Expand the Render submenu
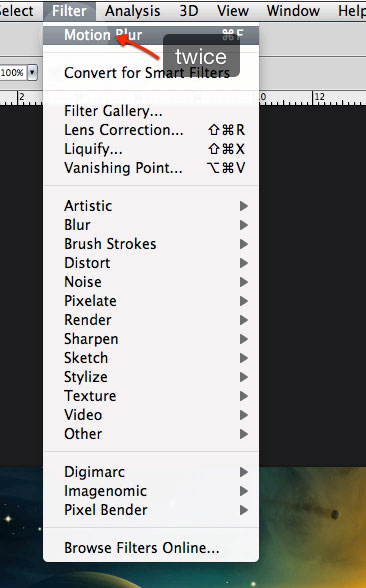 (x=151, y=320)
